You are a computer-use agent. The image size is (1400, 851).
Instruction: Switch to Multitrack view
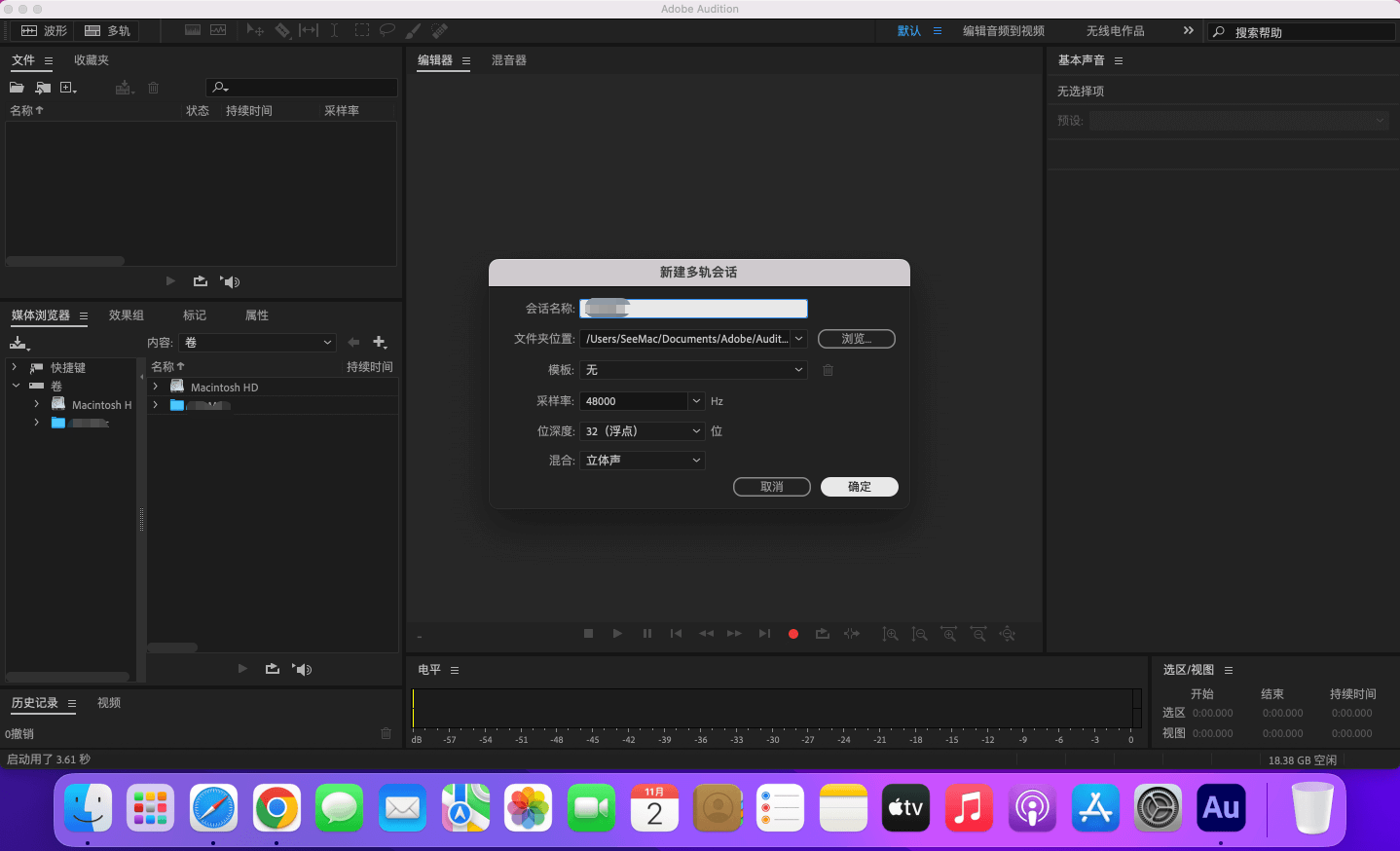point(108,31)
